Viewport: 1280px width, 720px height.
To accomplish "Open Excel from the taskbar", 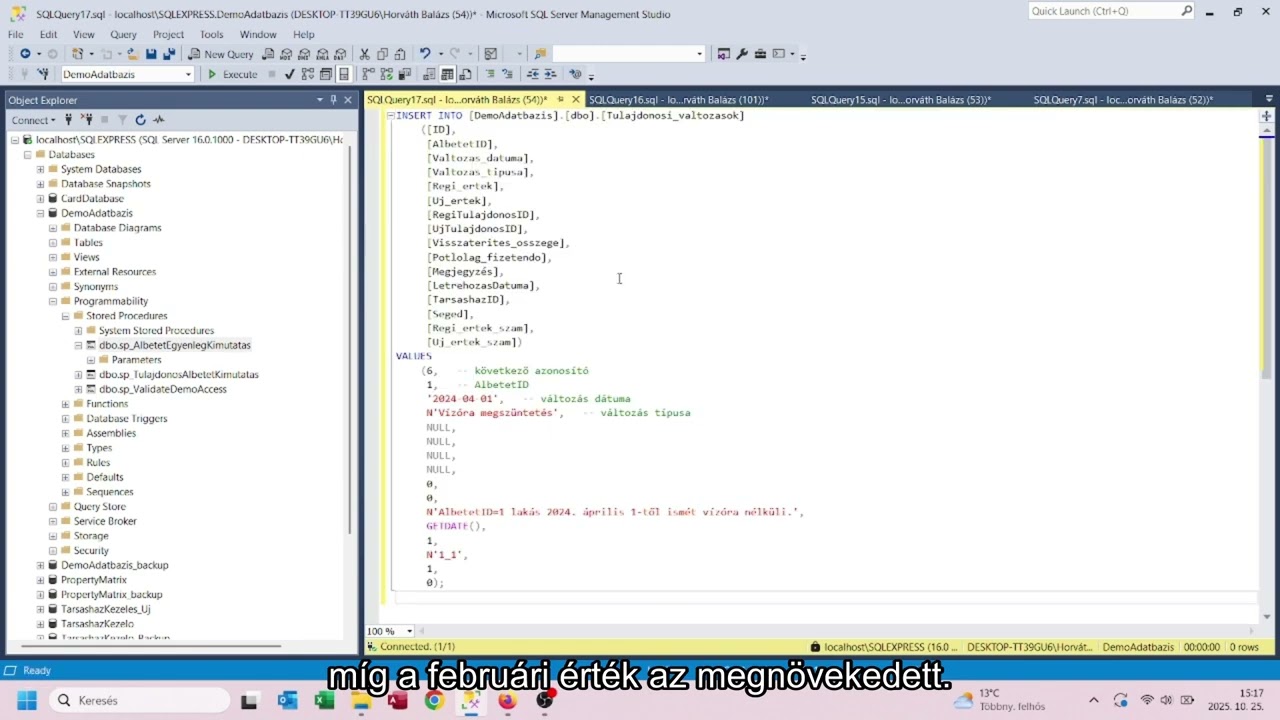I will tap(324, 700).
